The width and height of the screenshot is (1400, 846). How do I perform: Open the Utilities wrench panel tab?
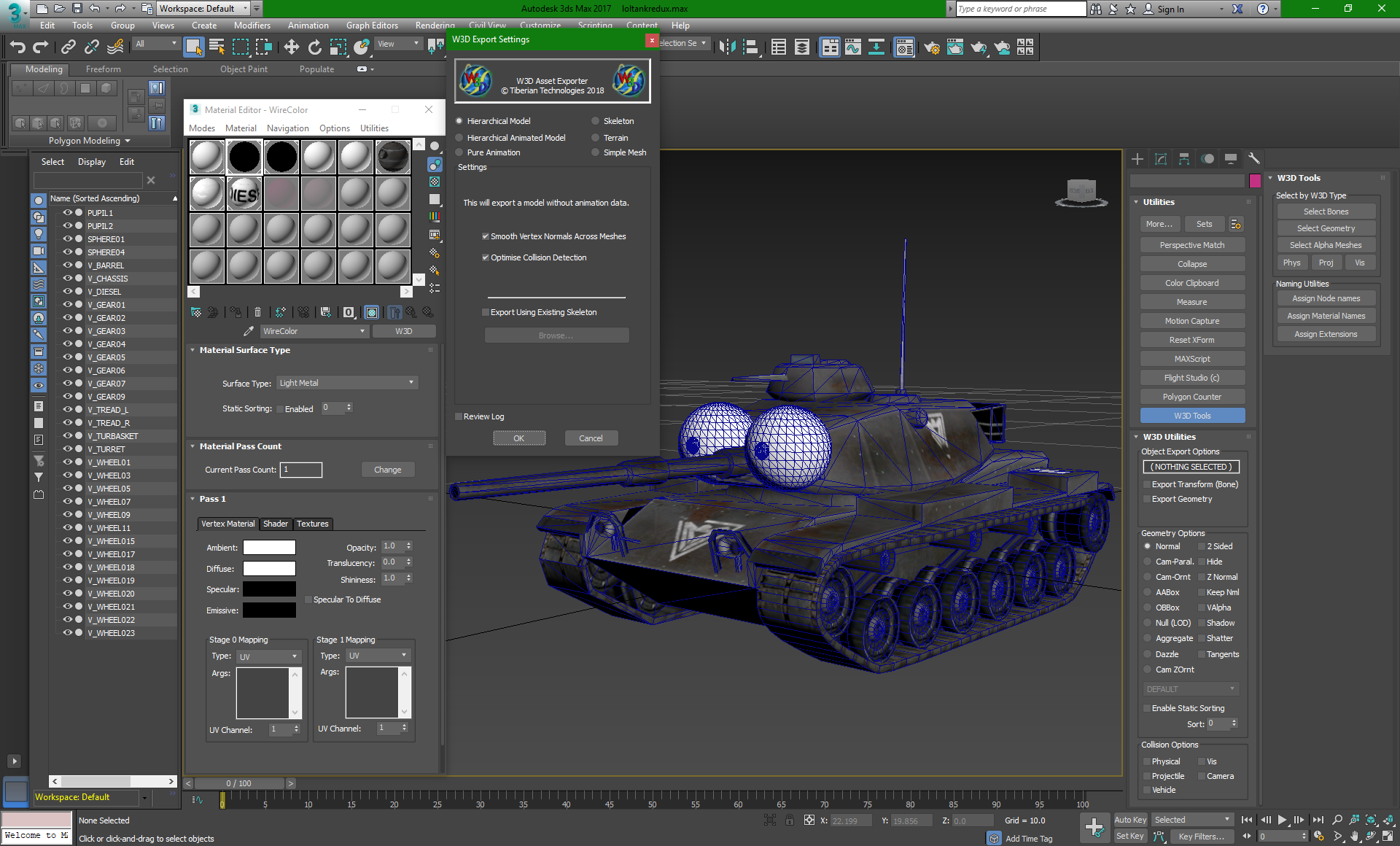[1253, 158]
